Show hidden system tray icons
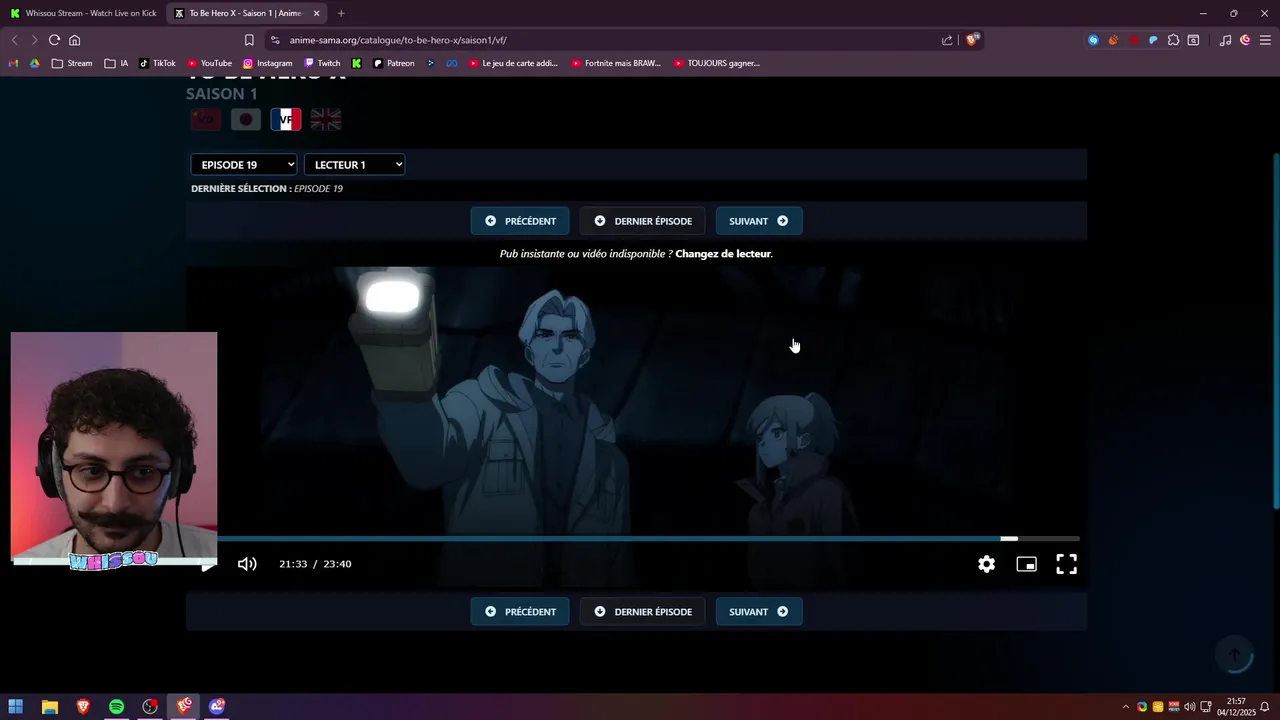Viewport: 1280px width, 720px height. coord(1126,707)
